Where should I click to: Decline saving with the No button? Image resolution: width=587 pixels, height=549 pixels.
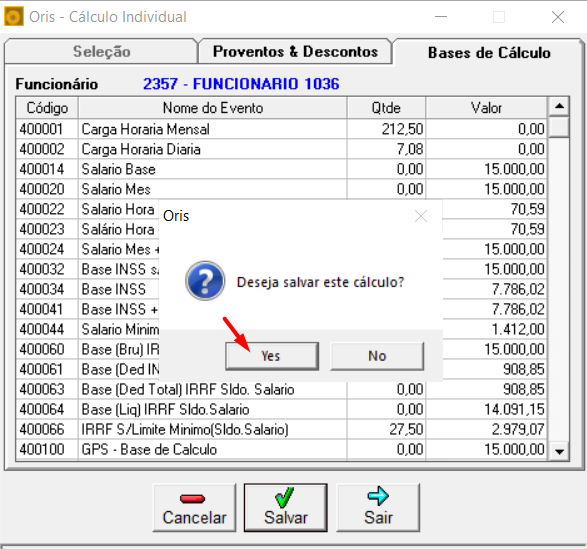tap(377, 356)
